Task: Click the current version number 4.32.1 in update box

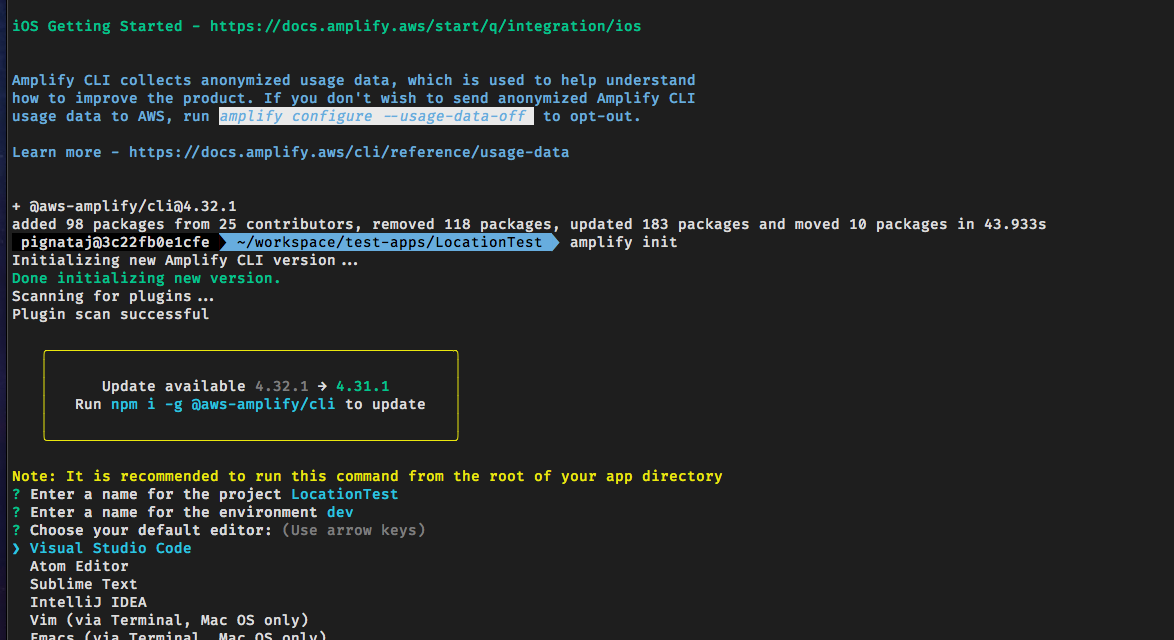Action: [x=282, y=386]
